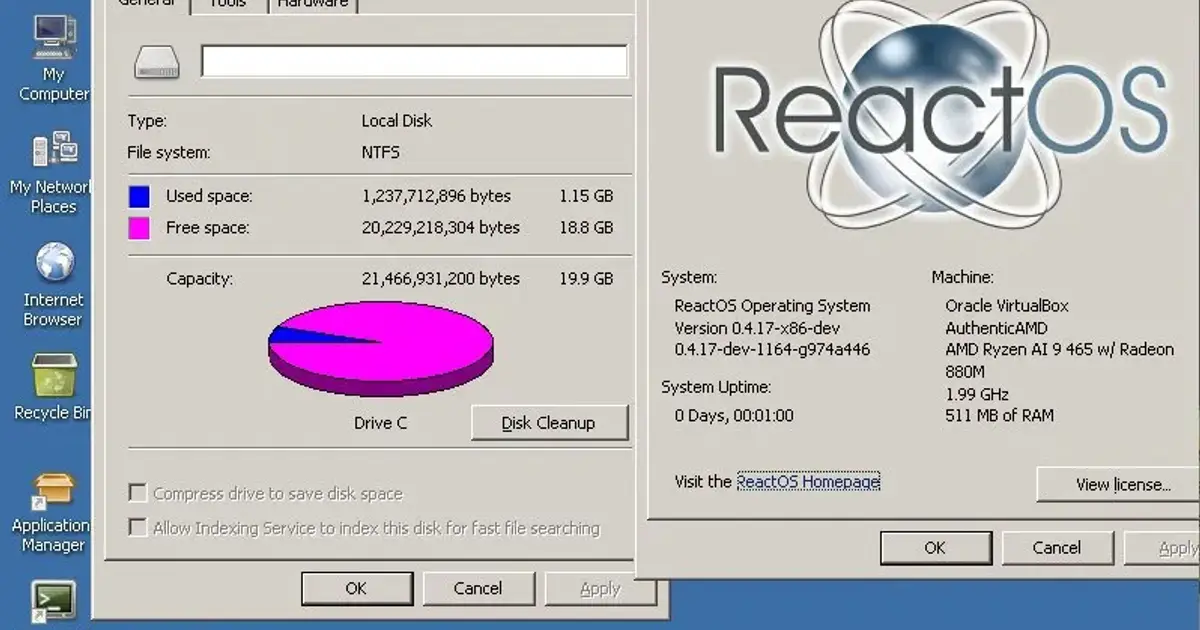Launch Internet Browser desktop icon
Image resolution: width=1200 pixels, height=630 pixels.
point(54,285)
